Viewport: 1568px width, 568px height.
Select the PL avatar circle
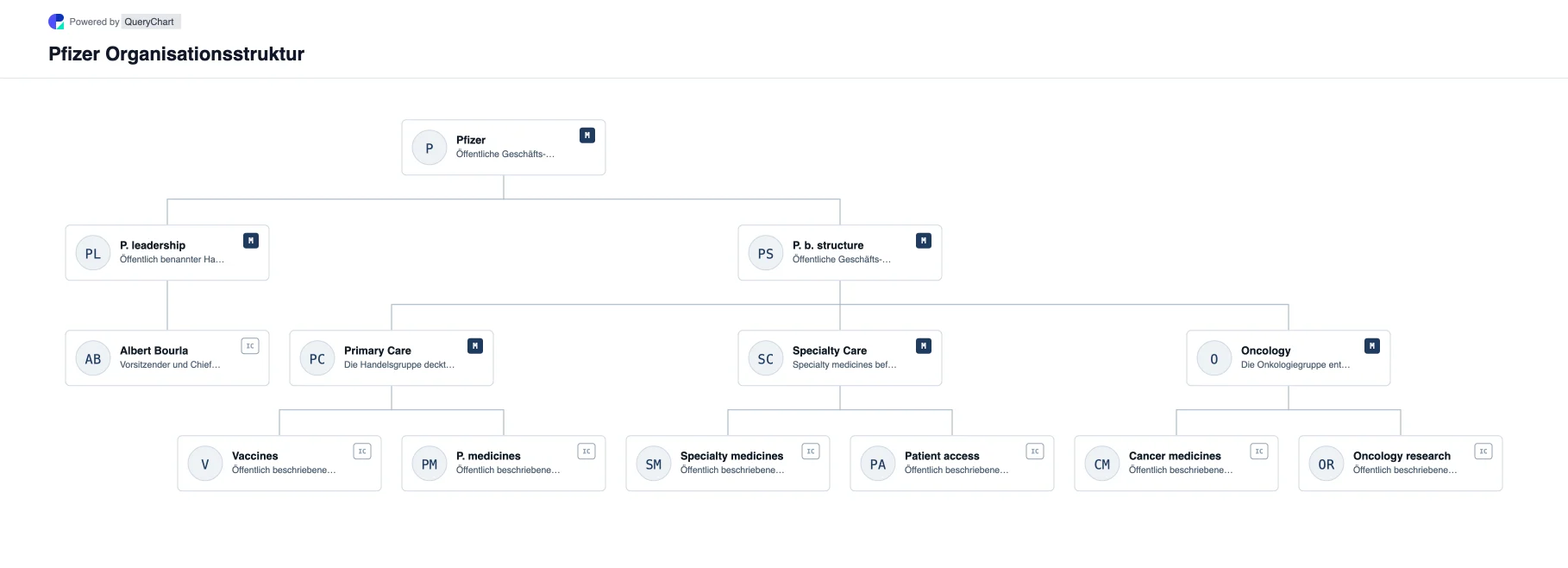(93, 253)
